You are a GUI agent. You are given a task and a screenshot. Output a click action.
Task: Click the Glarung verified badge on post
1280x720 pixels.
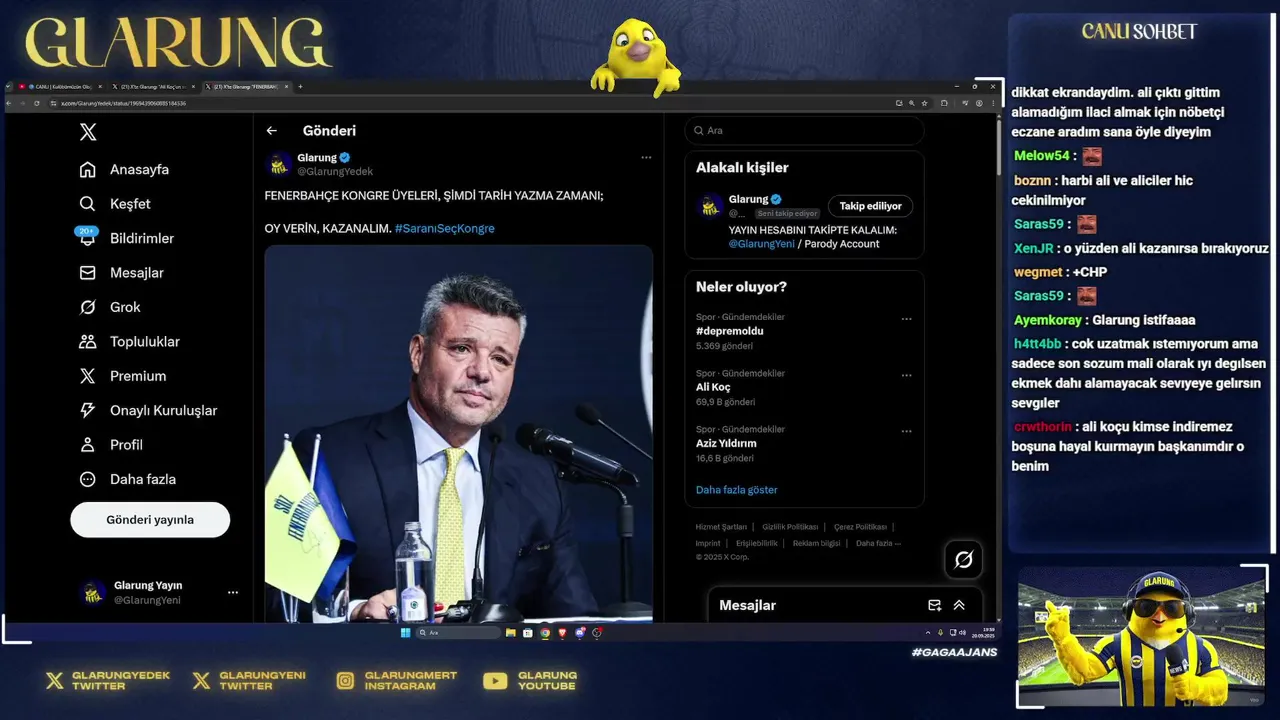(x=345, y=158)
